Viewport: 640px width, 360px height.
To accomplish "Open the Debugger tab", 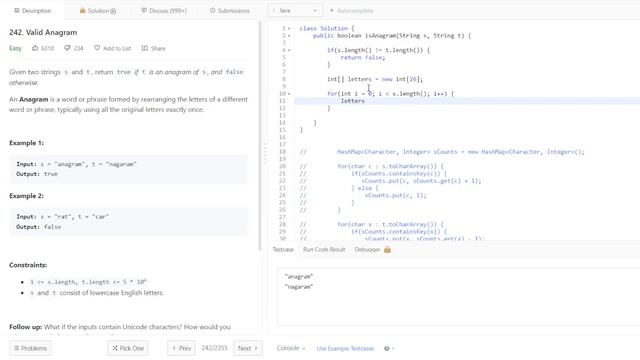I will [367, 249].
